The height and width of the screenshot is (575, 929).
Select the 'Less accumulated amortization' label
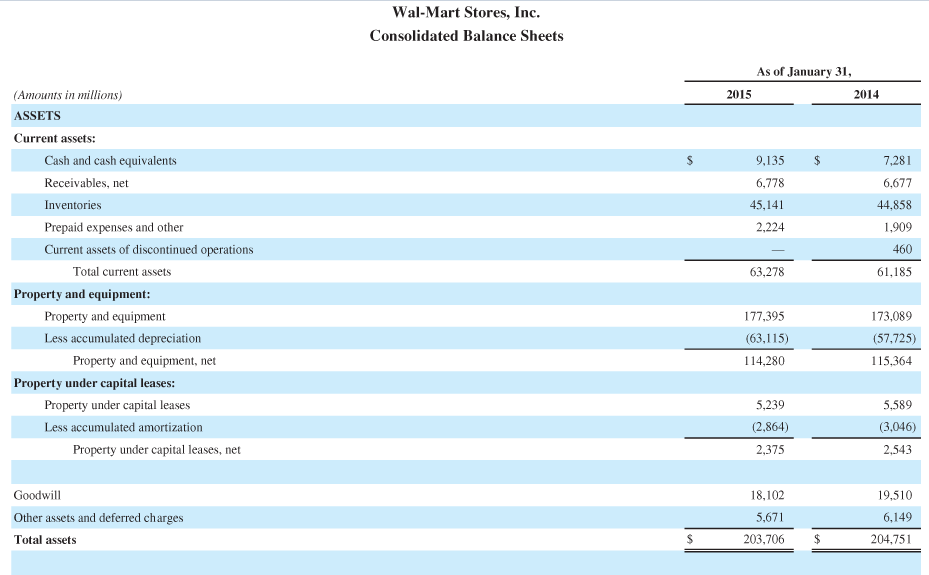click(123, 428)
